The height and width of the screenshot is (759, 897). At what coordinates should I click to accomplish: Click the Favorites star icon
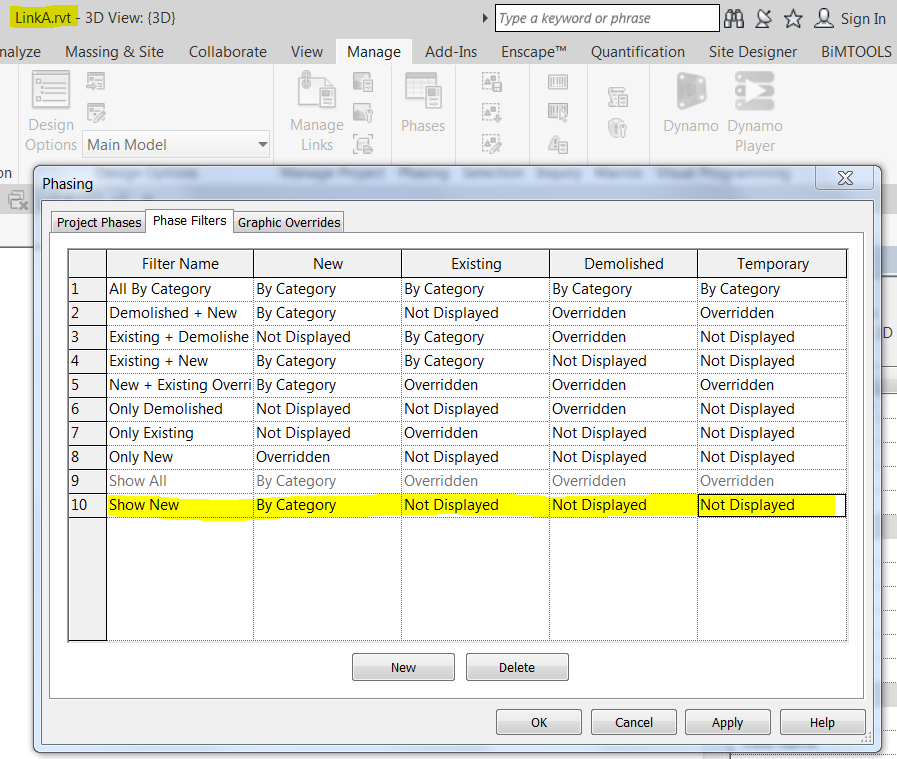793,18
